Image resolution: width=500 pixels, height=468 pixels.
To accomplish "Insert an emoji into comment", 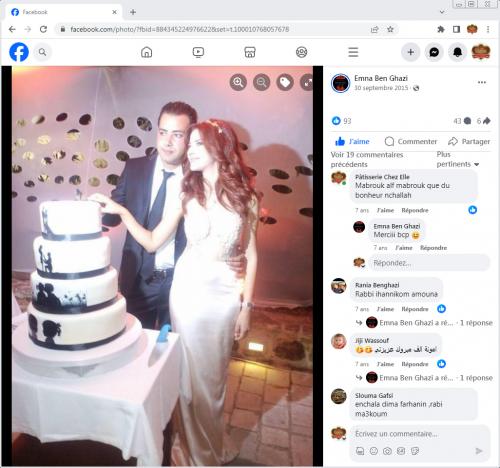I will (374, 451).
